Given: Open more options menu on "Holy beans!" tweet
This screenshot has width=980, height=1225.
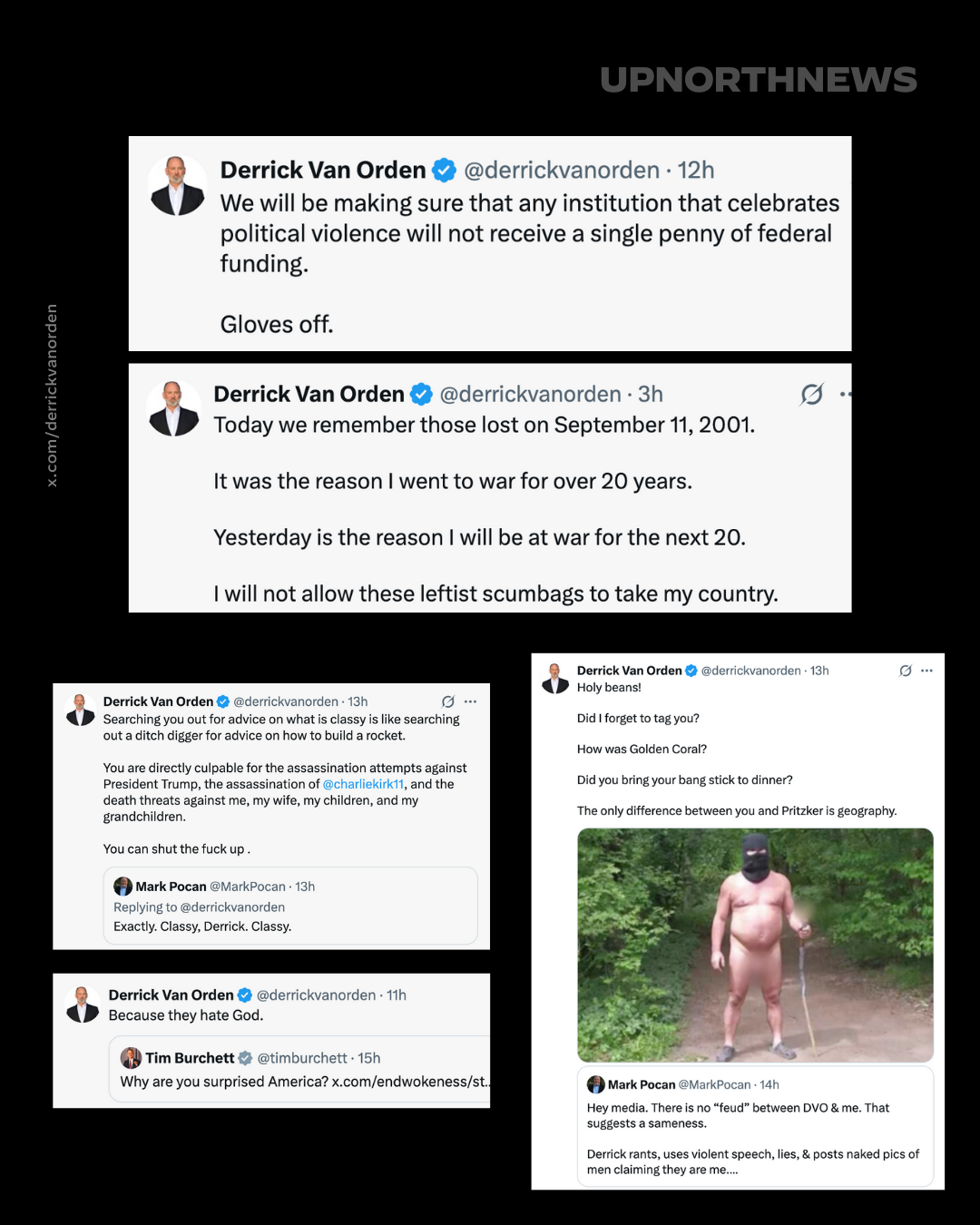Looking at the screenshot, I should [926, 671].
